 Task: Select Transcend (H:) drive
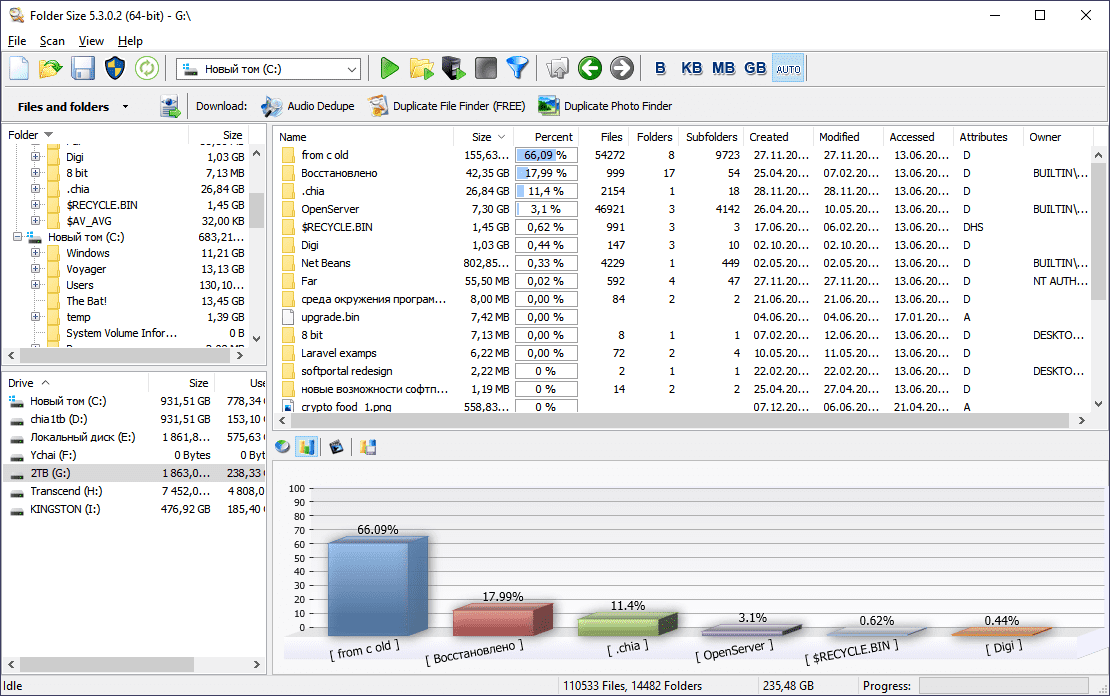(x=135, y=491)
